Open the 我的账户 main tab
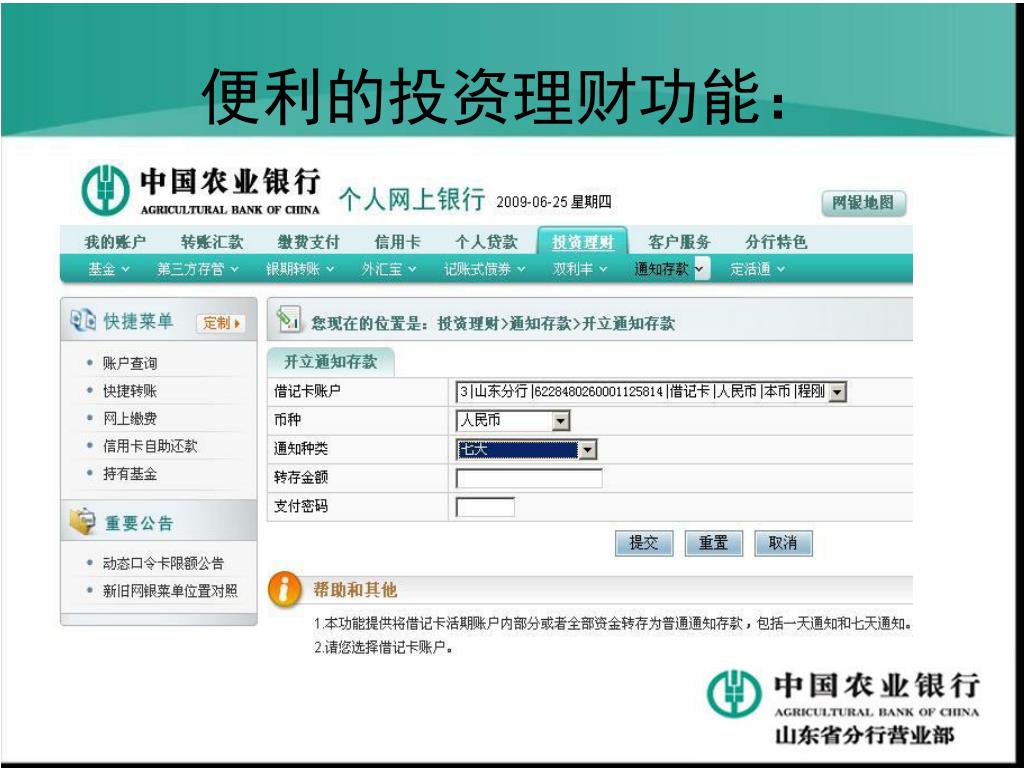 click(x=115, y=242)
